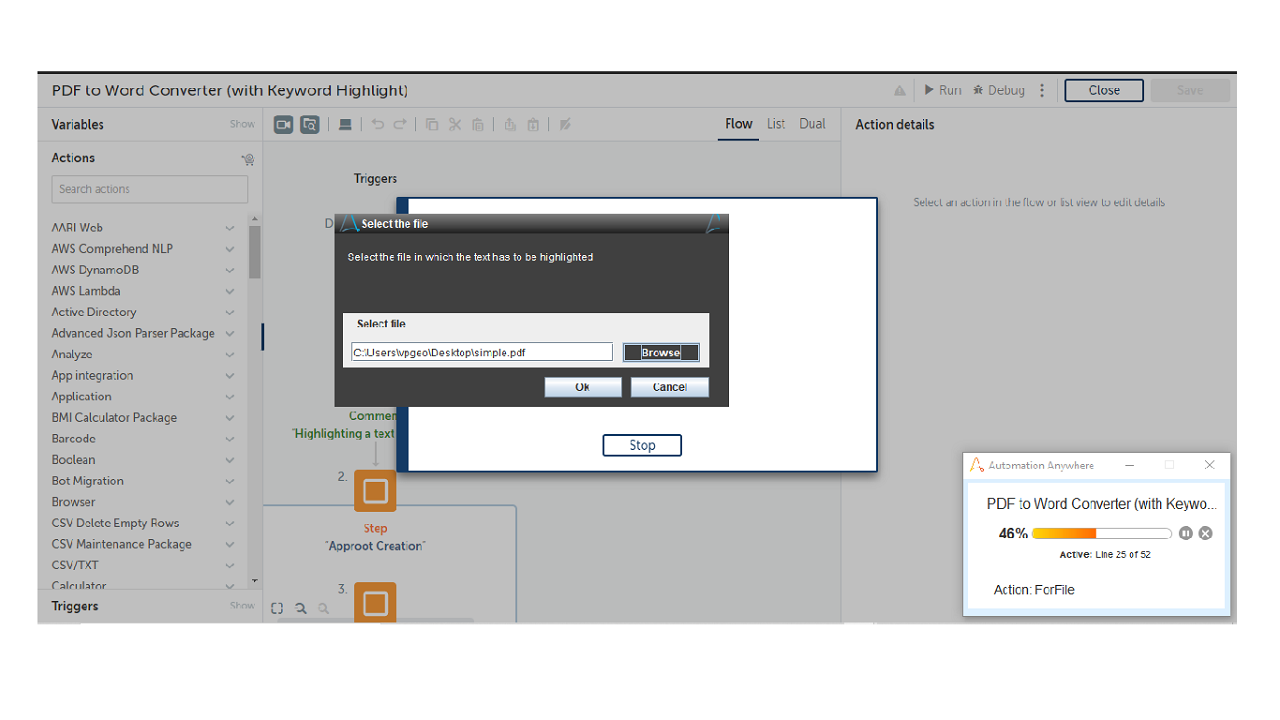Open the package store icon beside Actions
Screen dimensions: 1280x720
(x=248, y=159)
